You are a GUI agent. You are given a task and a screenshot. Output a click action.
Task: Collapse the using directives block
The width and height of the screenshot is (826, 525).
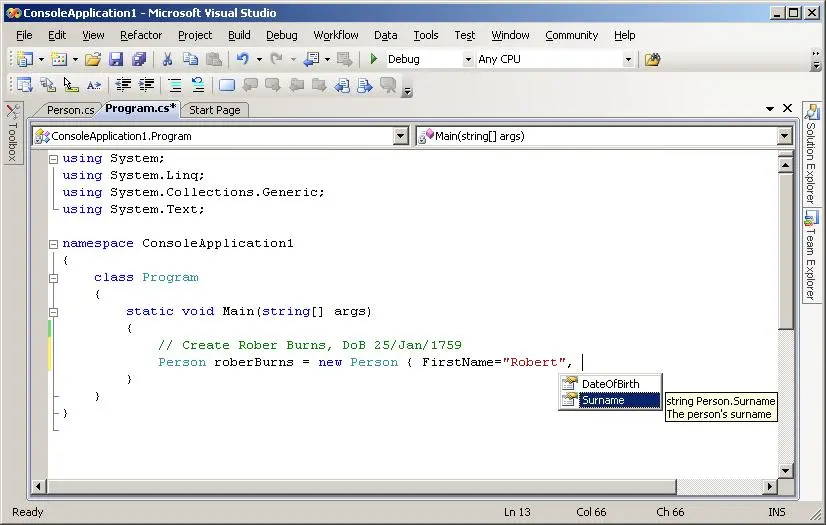[x=53, y=159]
